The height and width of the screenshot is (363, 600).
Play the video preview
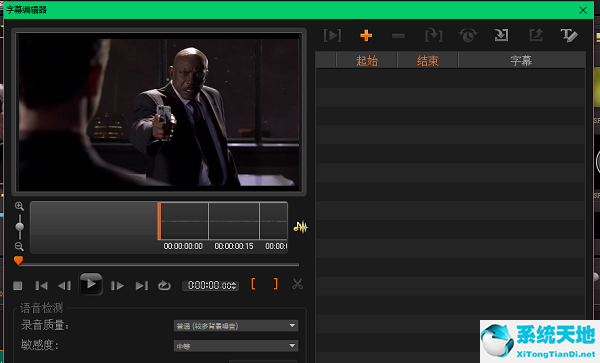[x=91, y=284]
